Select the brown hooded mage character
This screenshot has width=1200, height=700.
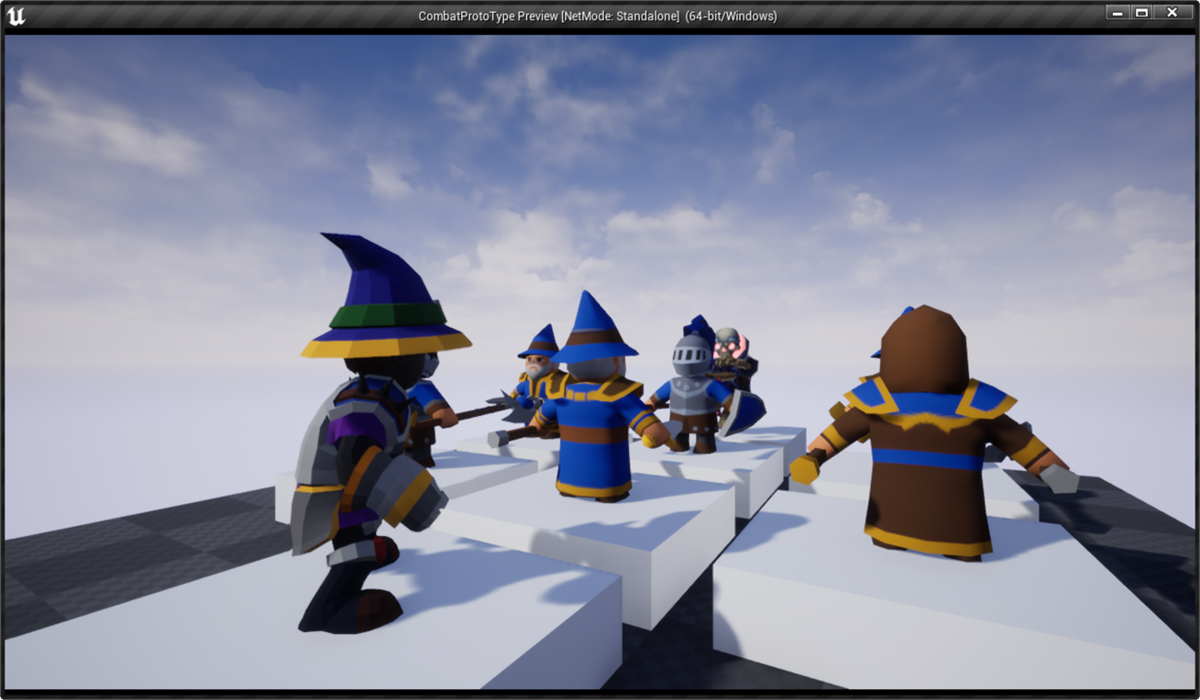(x=930, y=432)
